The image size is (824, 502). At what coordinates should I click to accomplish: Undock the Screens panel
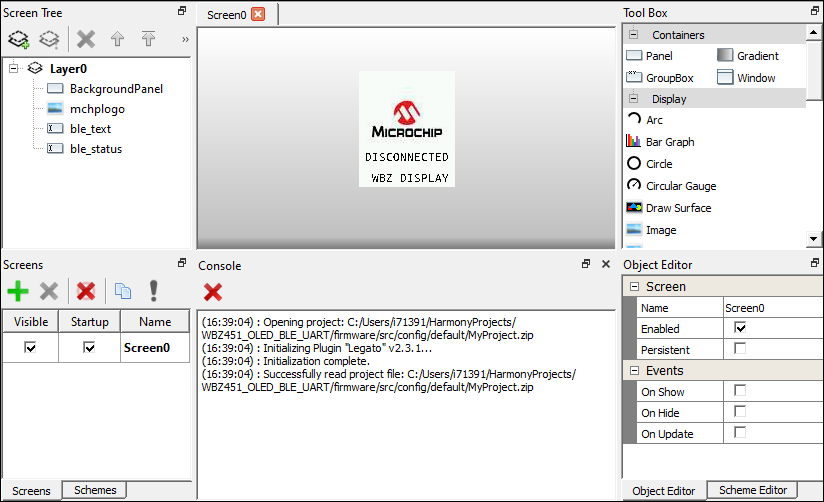tap(182, 262)
